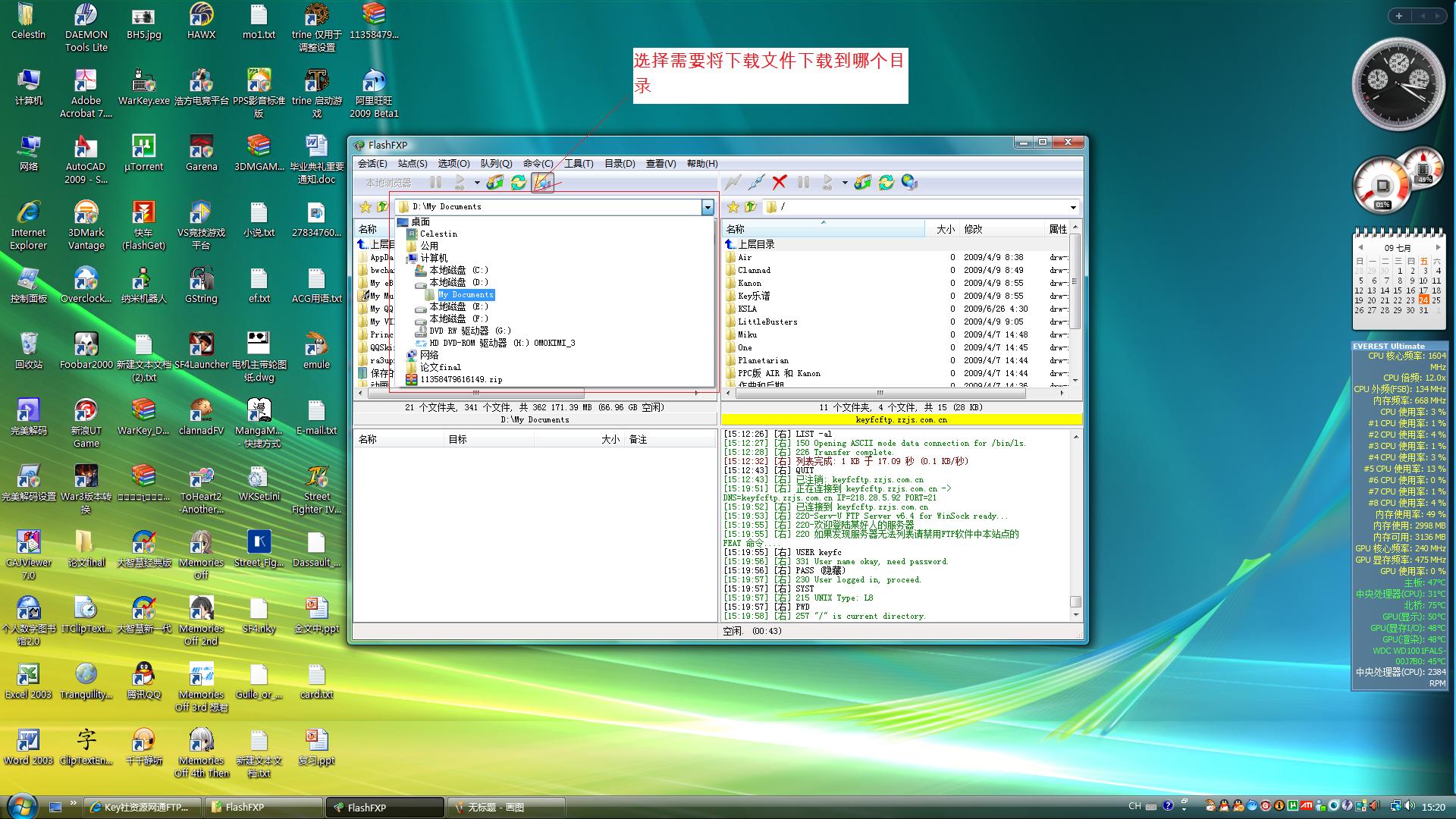Click the next month arrow on calendar gadget
1456x819 pixels.
tap(1437, 247)
